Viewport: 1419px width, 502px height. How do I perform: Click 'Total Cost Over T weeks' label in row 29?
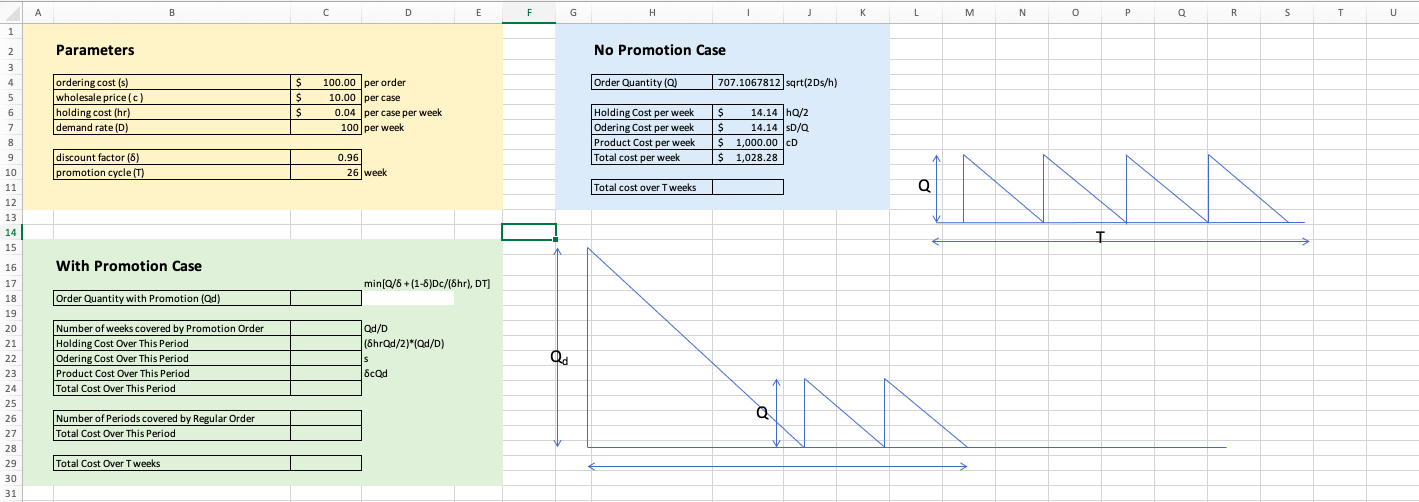pos(171,463)
